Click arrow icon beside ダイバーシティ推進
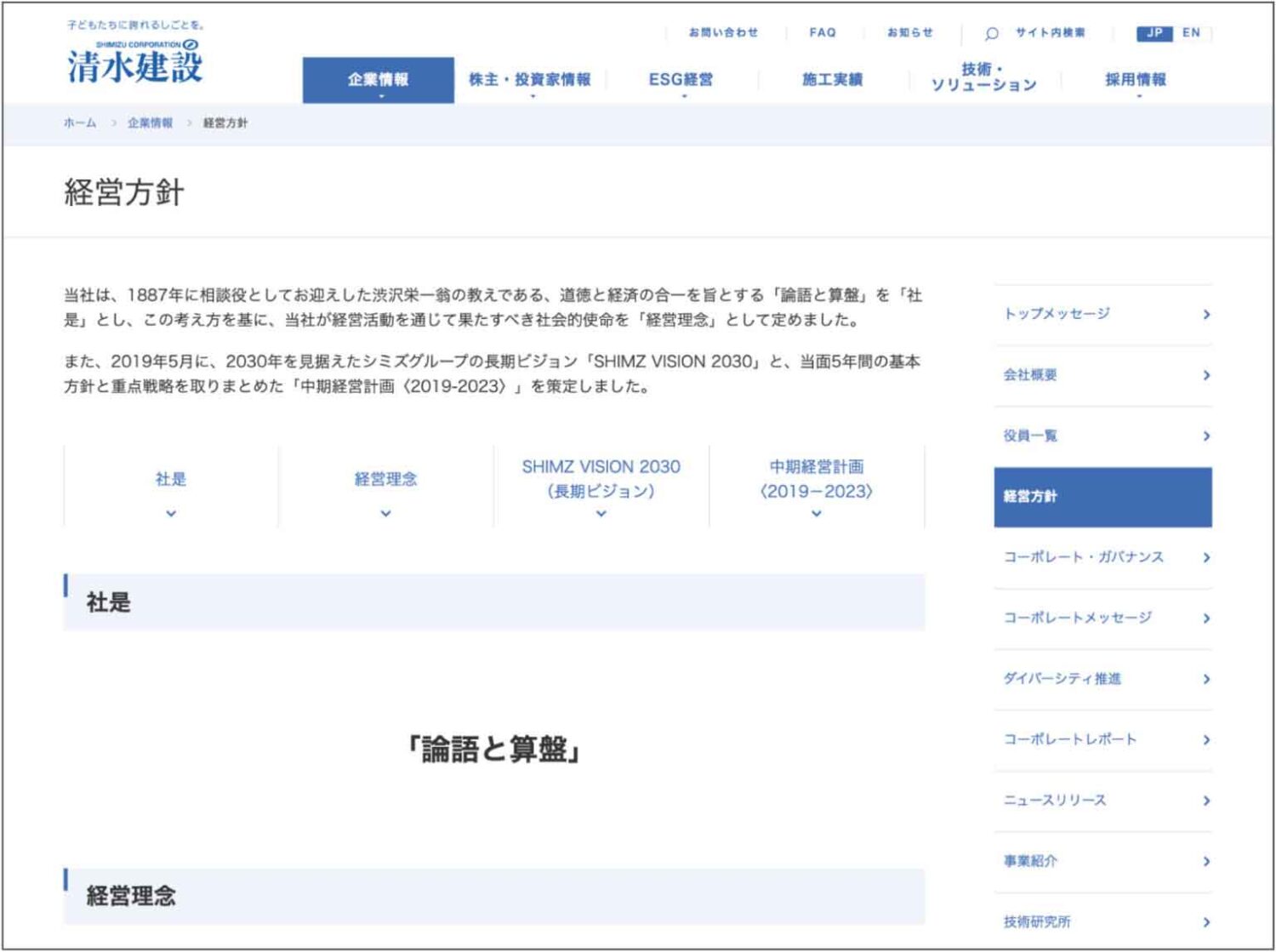The width and height of the screenshot is (1276, 952). [x=1206, y=680]
